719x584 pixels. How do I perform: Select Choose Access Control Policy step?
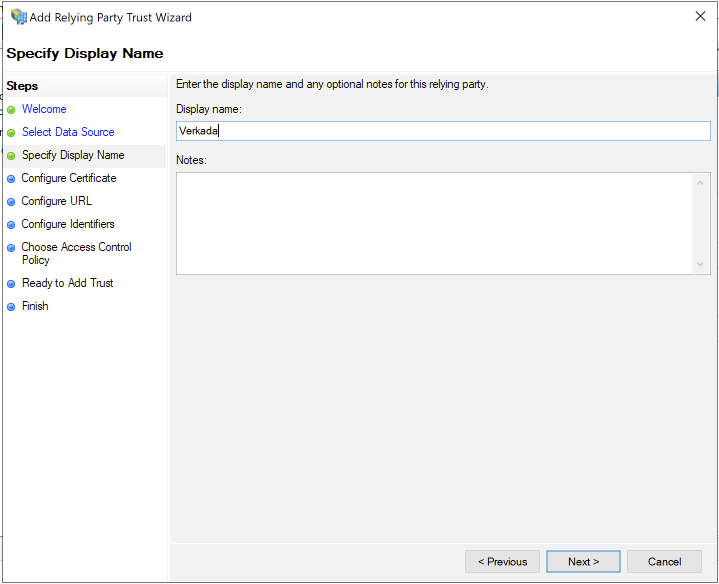pyautogui.click(x=76, y=253)
